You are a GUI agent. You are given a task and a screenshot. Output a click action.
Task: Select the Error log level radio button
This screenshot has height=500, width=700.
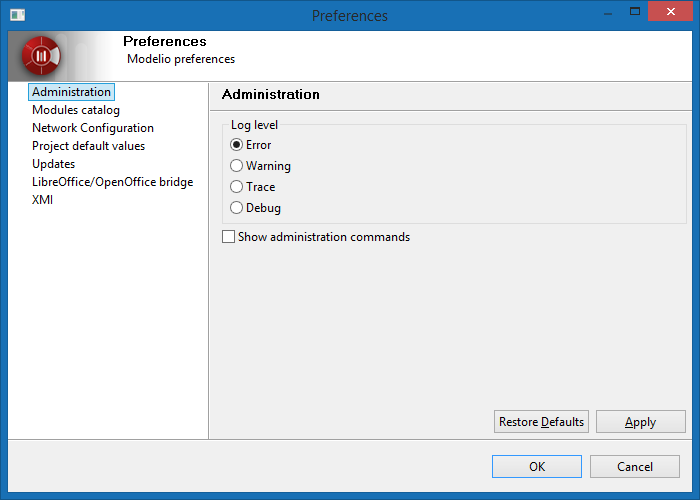click(x=237, y=145)
